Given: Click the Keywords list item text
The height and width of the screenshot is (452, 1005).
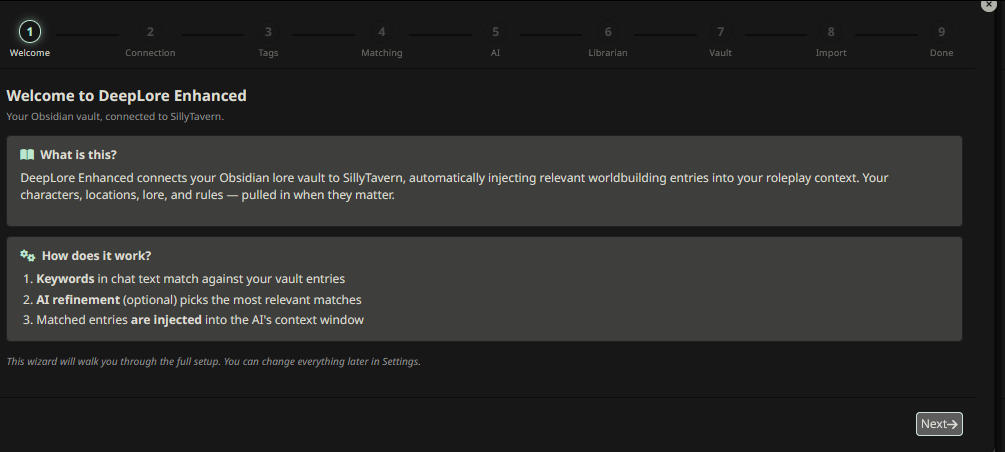Looking at the screenshot, I should (190, 278).
